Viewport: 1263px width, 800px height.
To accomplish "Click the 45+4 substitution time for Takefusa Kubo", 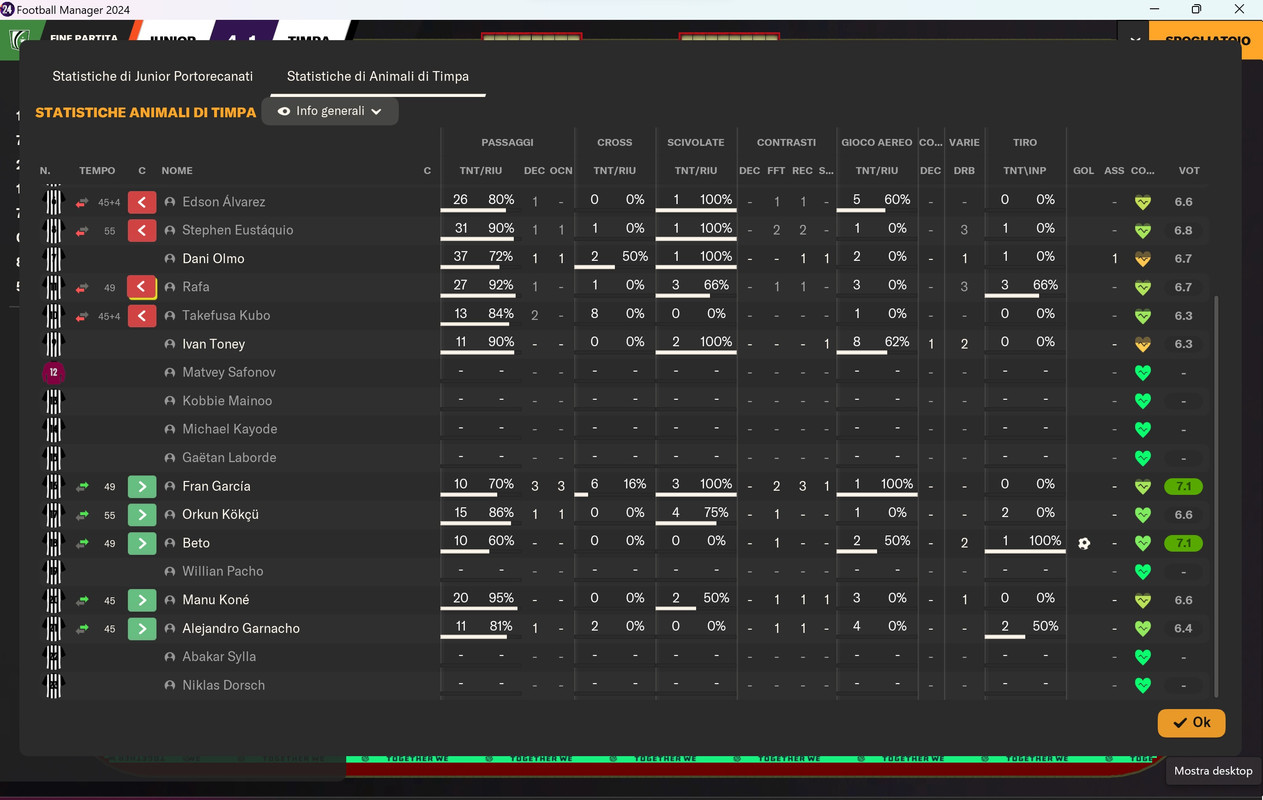I will [110, 316].
